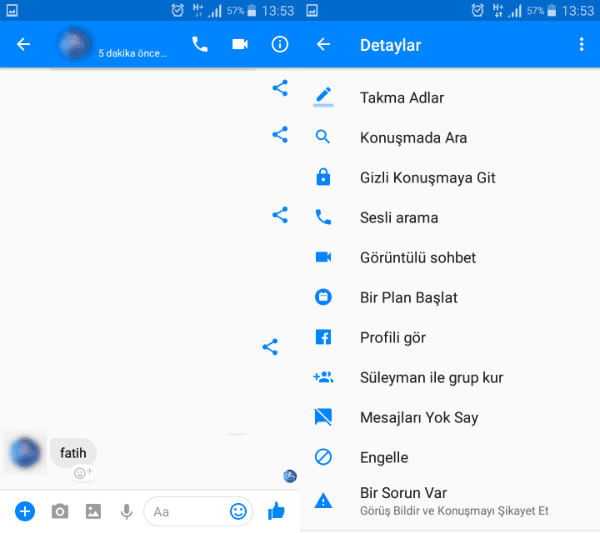This screenshot has height=533, width=600.
Task: Select Bir Plan Başlat
Action: pyautogui.click(x=450, y=298)
